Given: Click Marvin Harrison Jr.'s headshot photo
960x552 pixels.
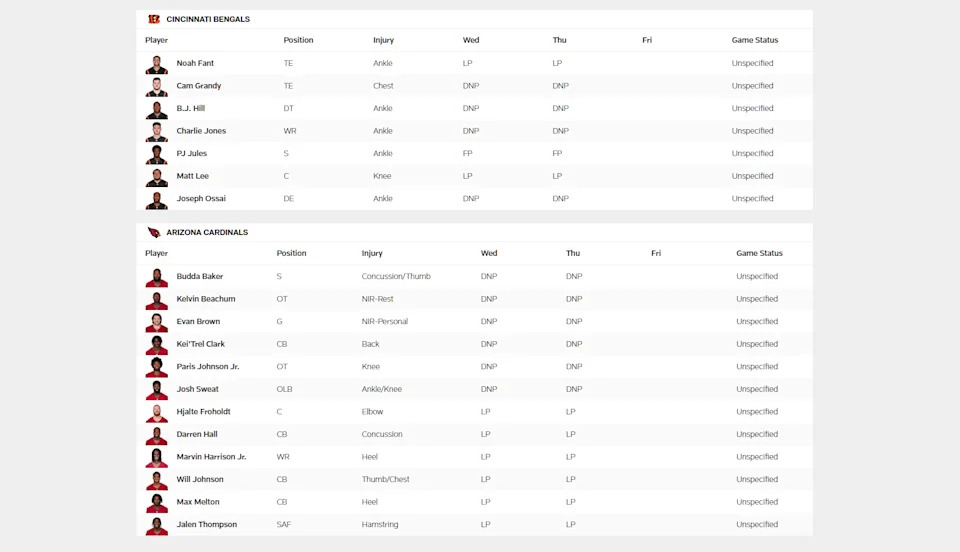Looking at the screenshot, I should pos(157,457).
